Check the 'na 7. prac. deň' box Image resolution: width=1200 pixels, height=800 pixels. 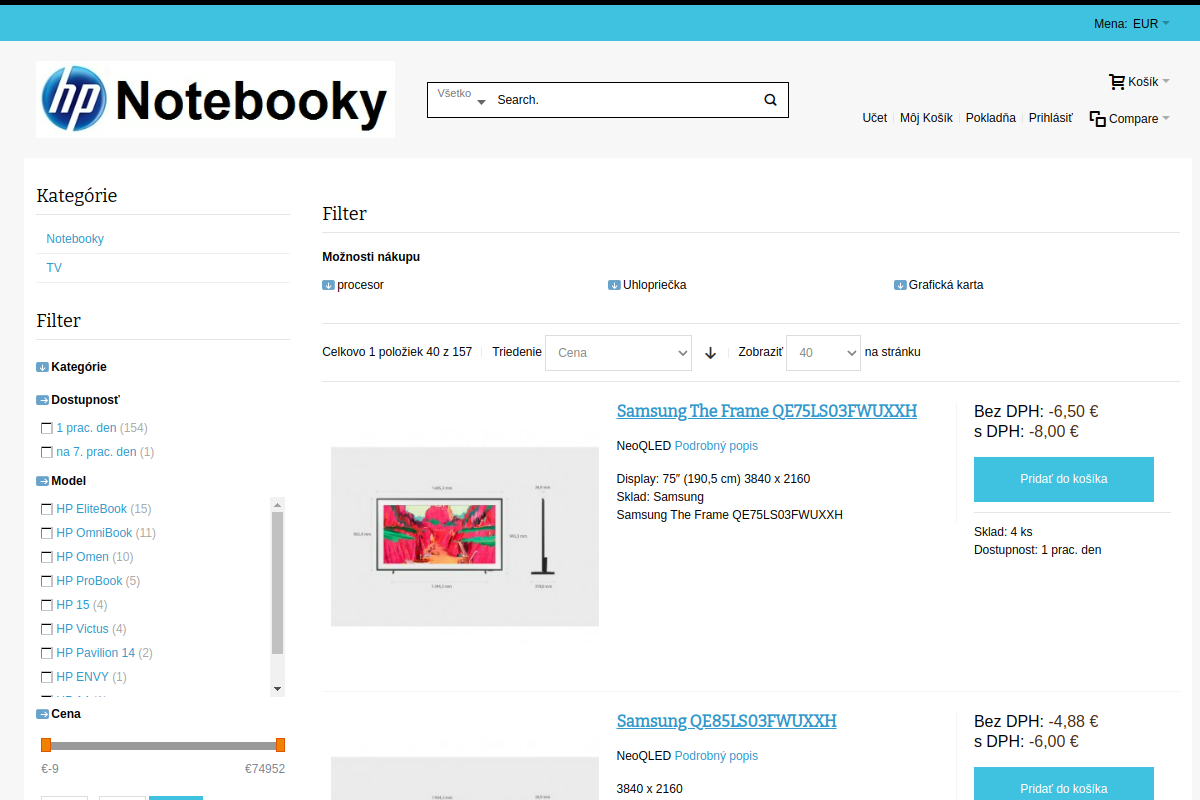pyautogui.click(x=46, y=452)
